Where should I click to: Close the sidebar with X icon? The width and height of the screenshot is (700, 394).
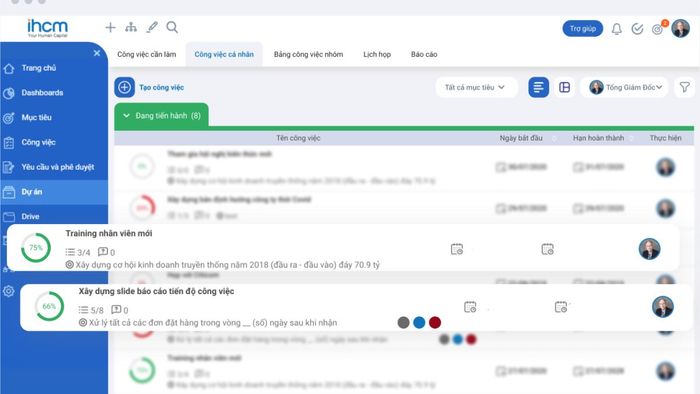[97, 53]
